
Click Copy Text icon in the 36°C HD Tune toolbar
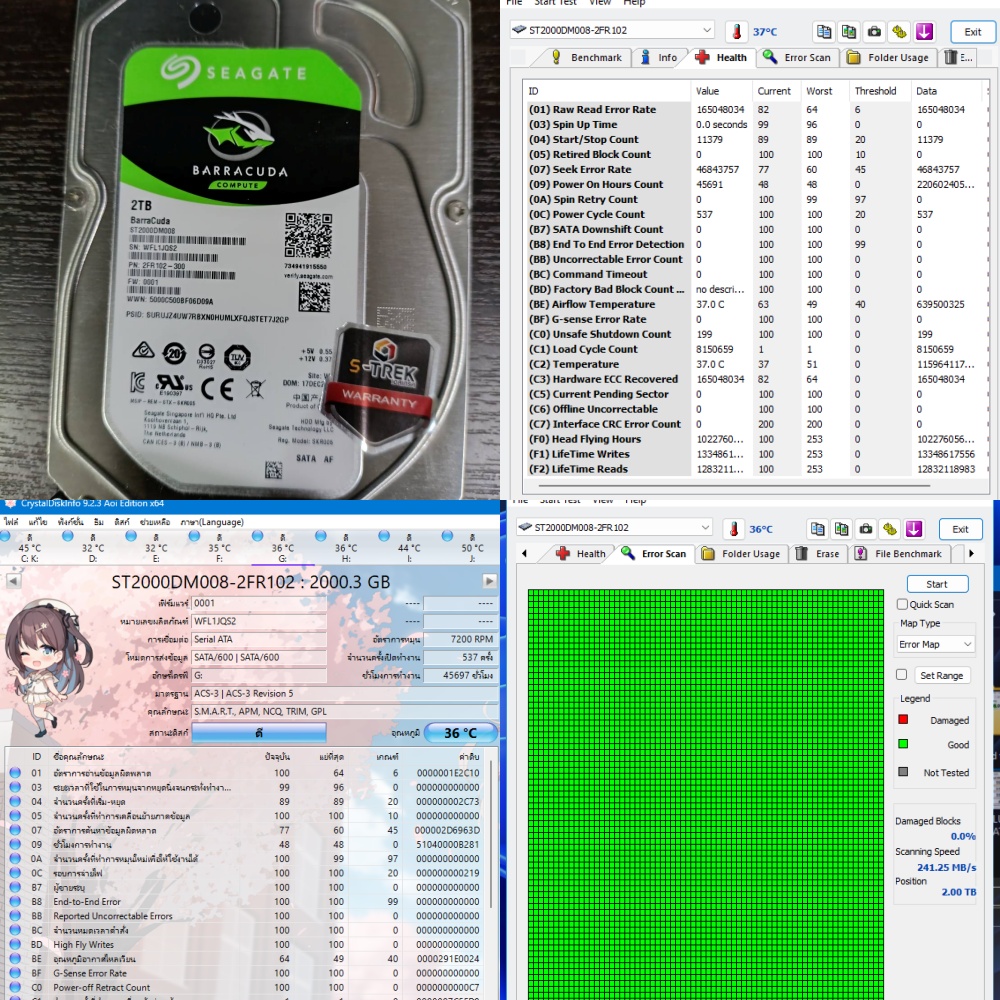[x=818, y=529]
